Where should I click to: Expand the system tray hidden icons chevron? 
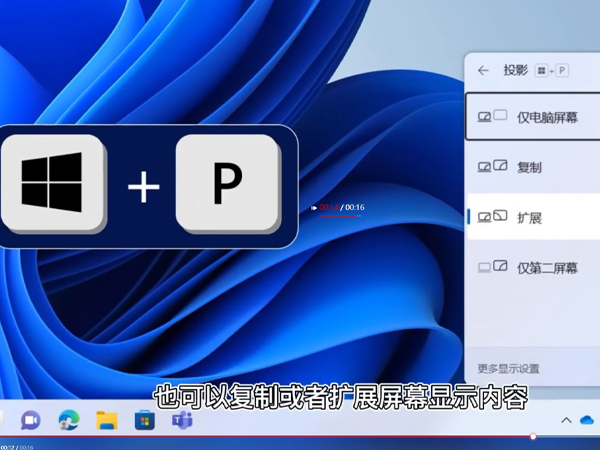click(x=566, y=420)
